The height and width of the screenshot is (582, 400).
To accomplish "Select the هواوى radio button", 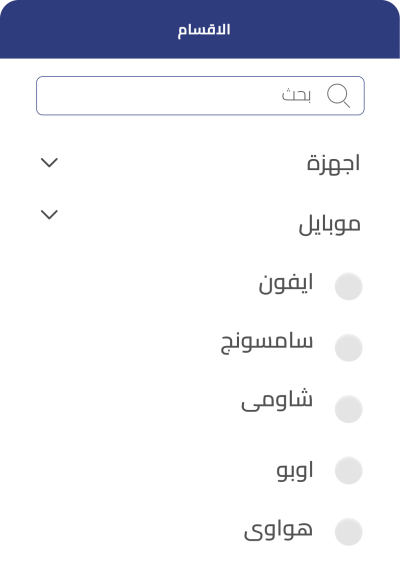I will 348,532.
